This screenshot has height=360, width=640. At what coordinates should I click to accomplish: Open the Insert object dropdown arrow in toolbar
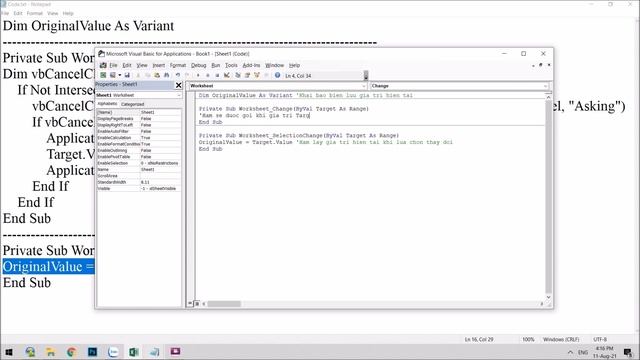(120, 76)
